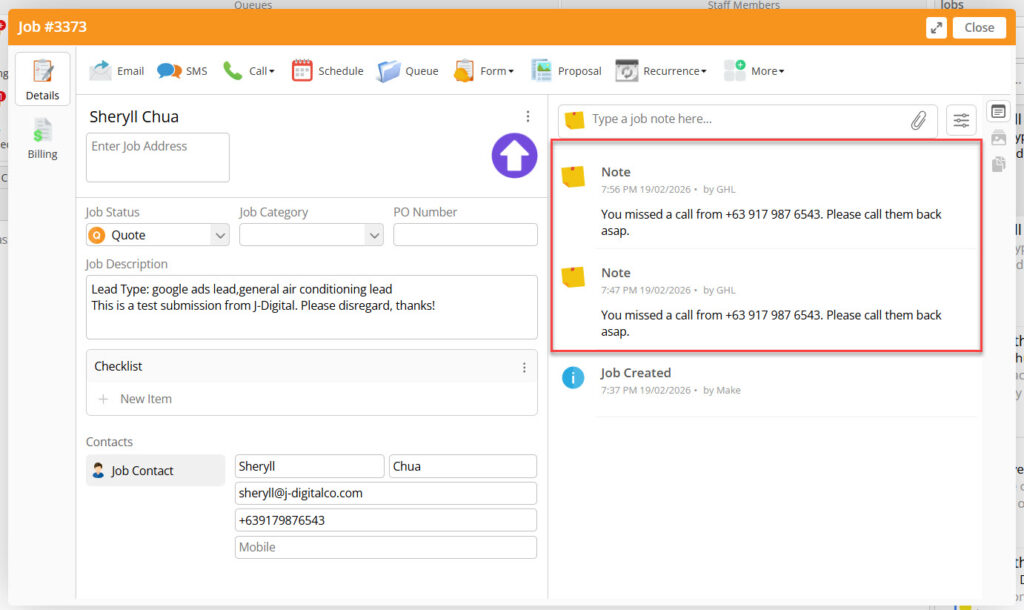Open job note filter settings icon
This screenshot has width=1024, height=610.
[x=961, y=120]
